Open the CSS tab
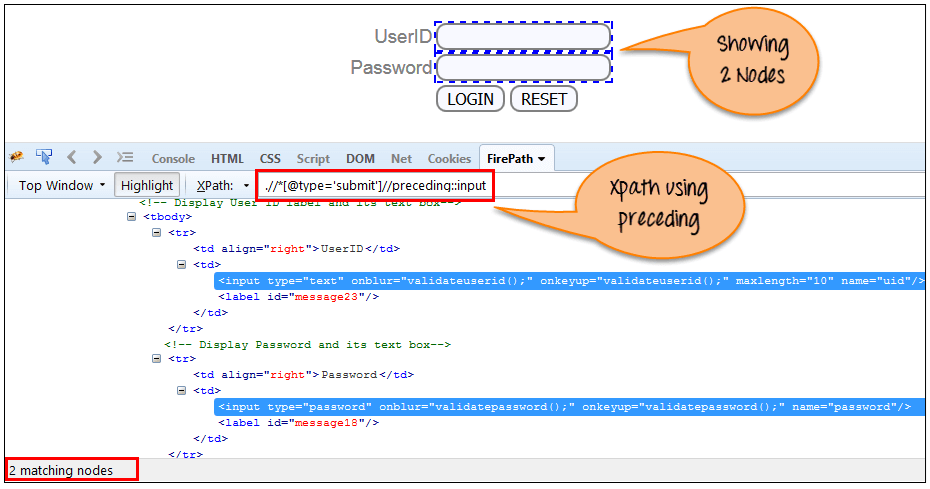The height and width of the screenshot is (489, 930). (x=270, y=158)
